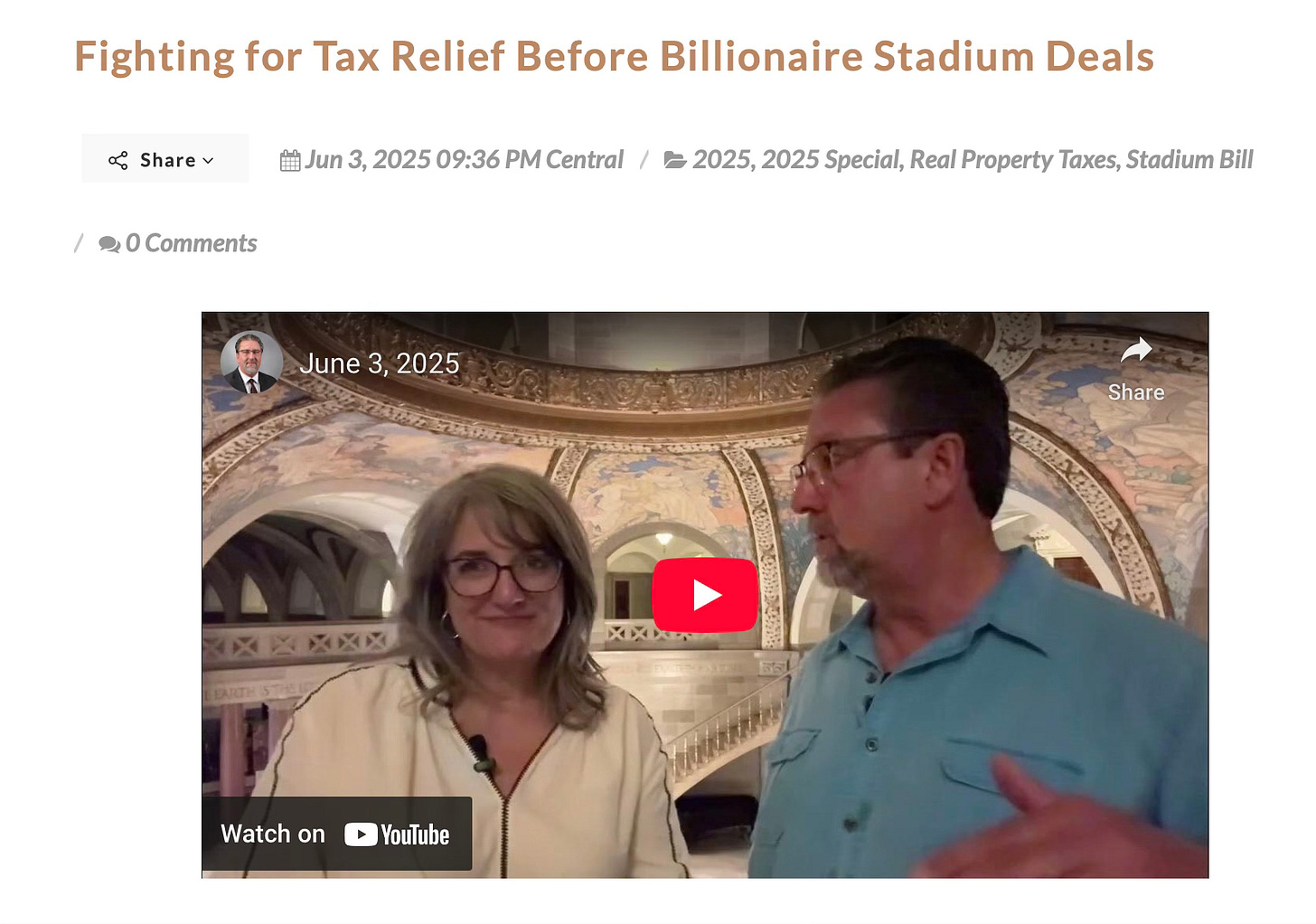This screenshot has height=924, width=1316.
Task: Click the YouTube logo in the video
Action: tap(397, 834)
